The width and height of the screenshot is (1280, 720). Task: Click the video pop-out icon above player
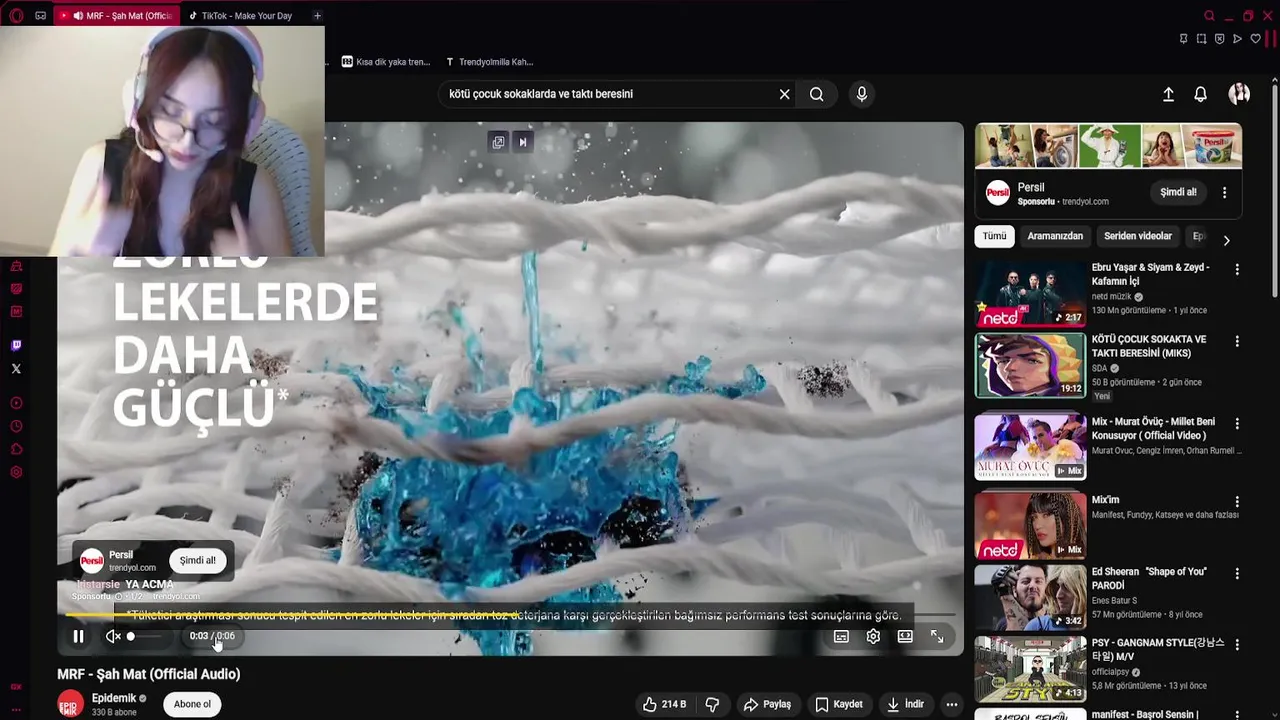498,142
